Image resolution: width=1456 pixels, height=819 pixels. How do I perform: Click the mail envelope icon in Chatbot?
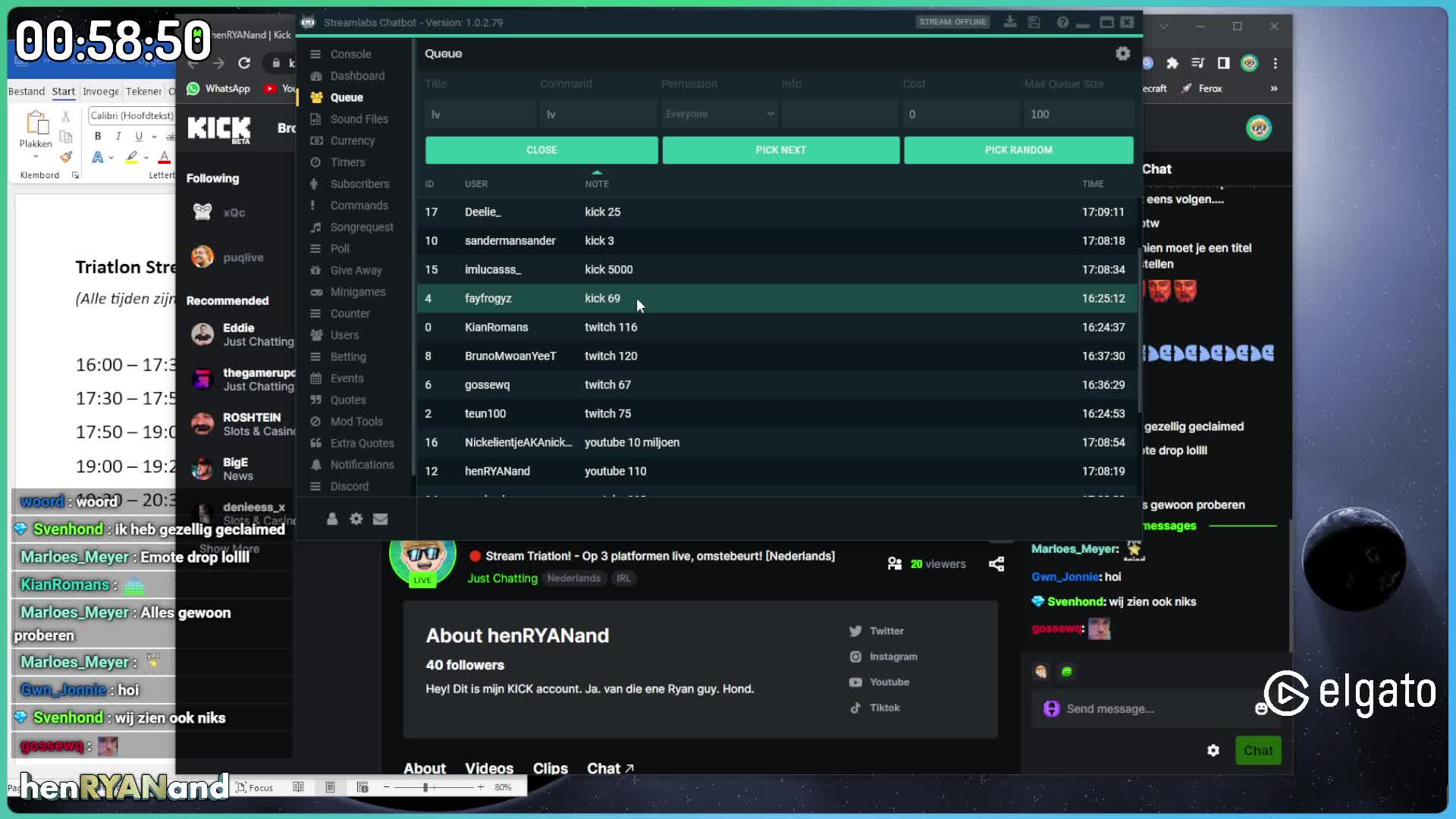[x=381, y=519]
